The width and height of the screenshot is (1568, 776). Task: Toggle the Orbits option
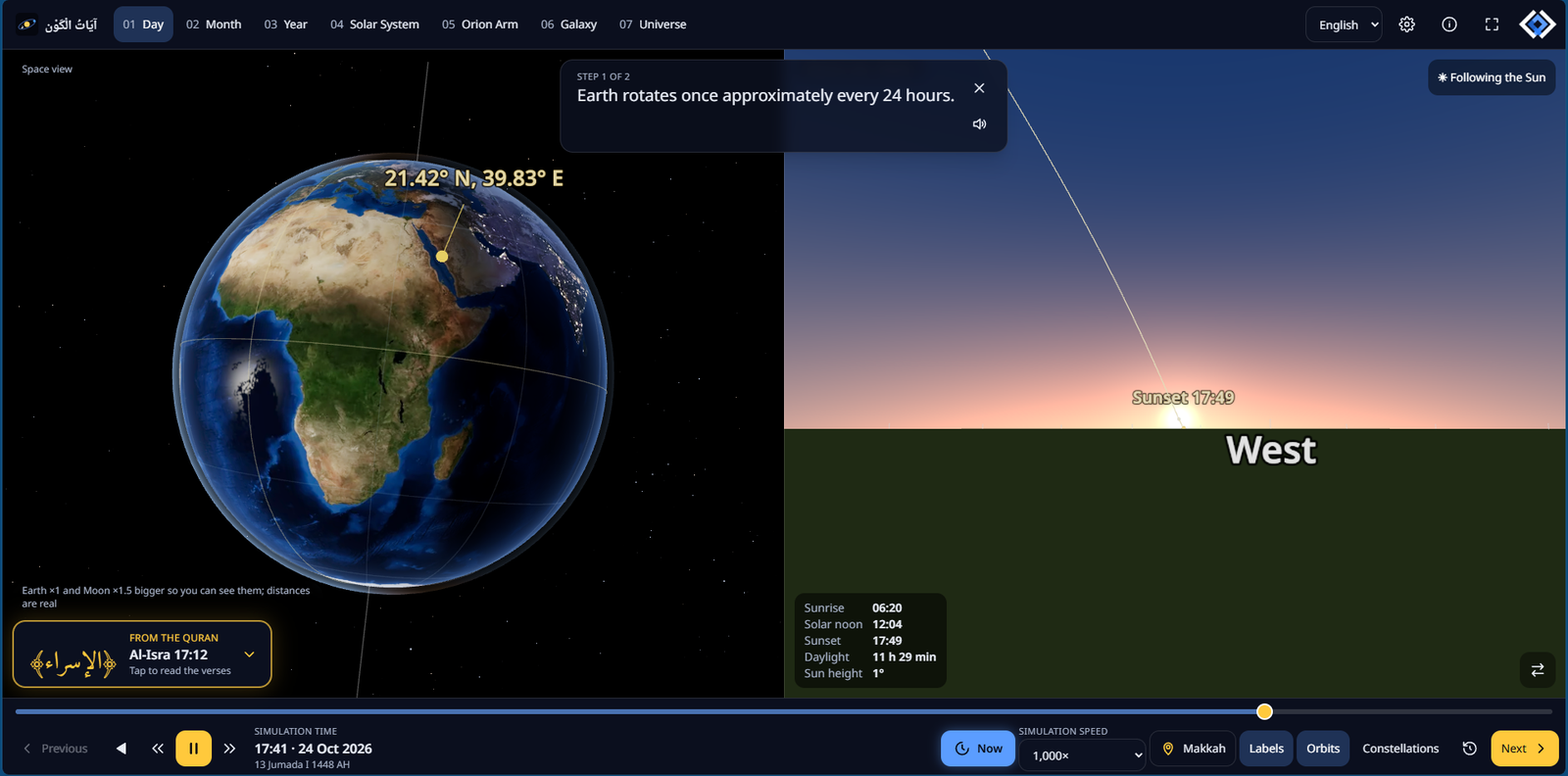1323,749
